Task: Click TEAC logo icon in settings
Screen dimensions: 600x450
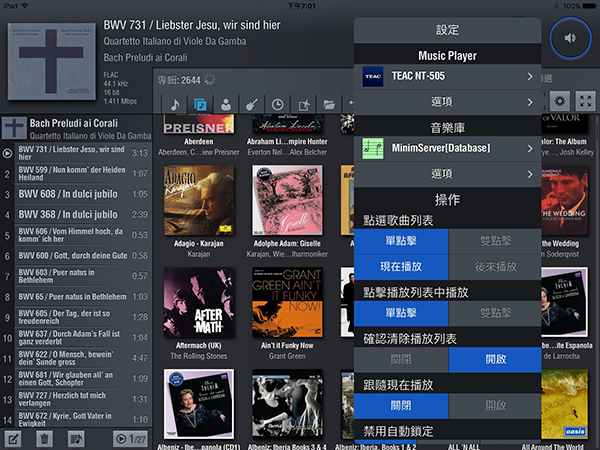Action: click(373, 76)
